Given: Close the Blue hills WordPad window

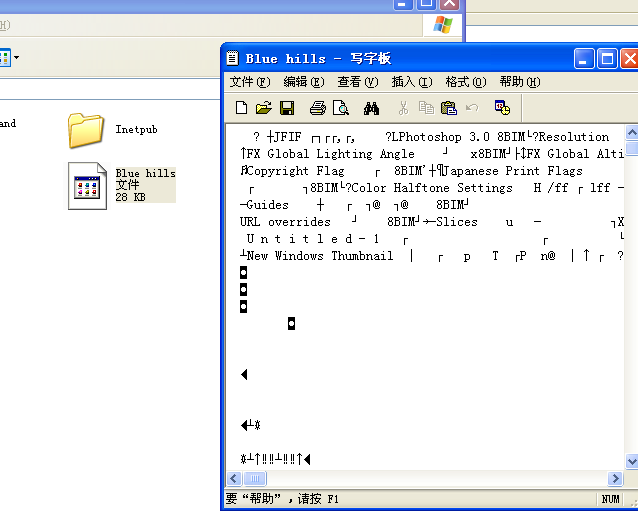Looking at the screenshot, I should pyautogui.click(x=629, y=59).
